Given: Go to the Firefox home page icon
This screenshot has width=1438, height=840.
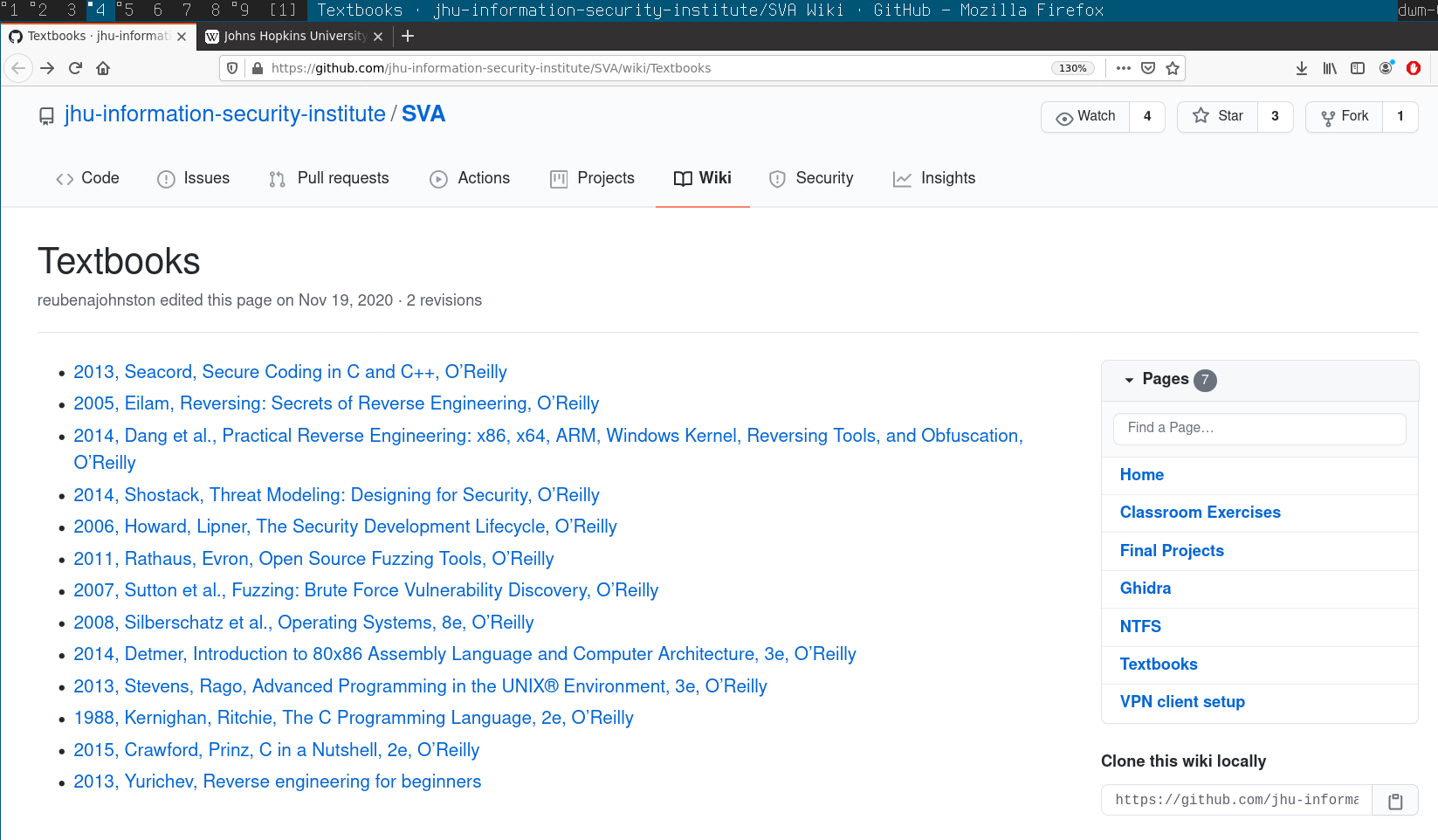Looking at the screenshot, I should 103,68.
